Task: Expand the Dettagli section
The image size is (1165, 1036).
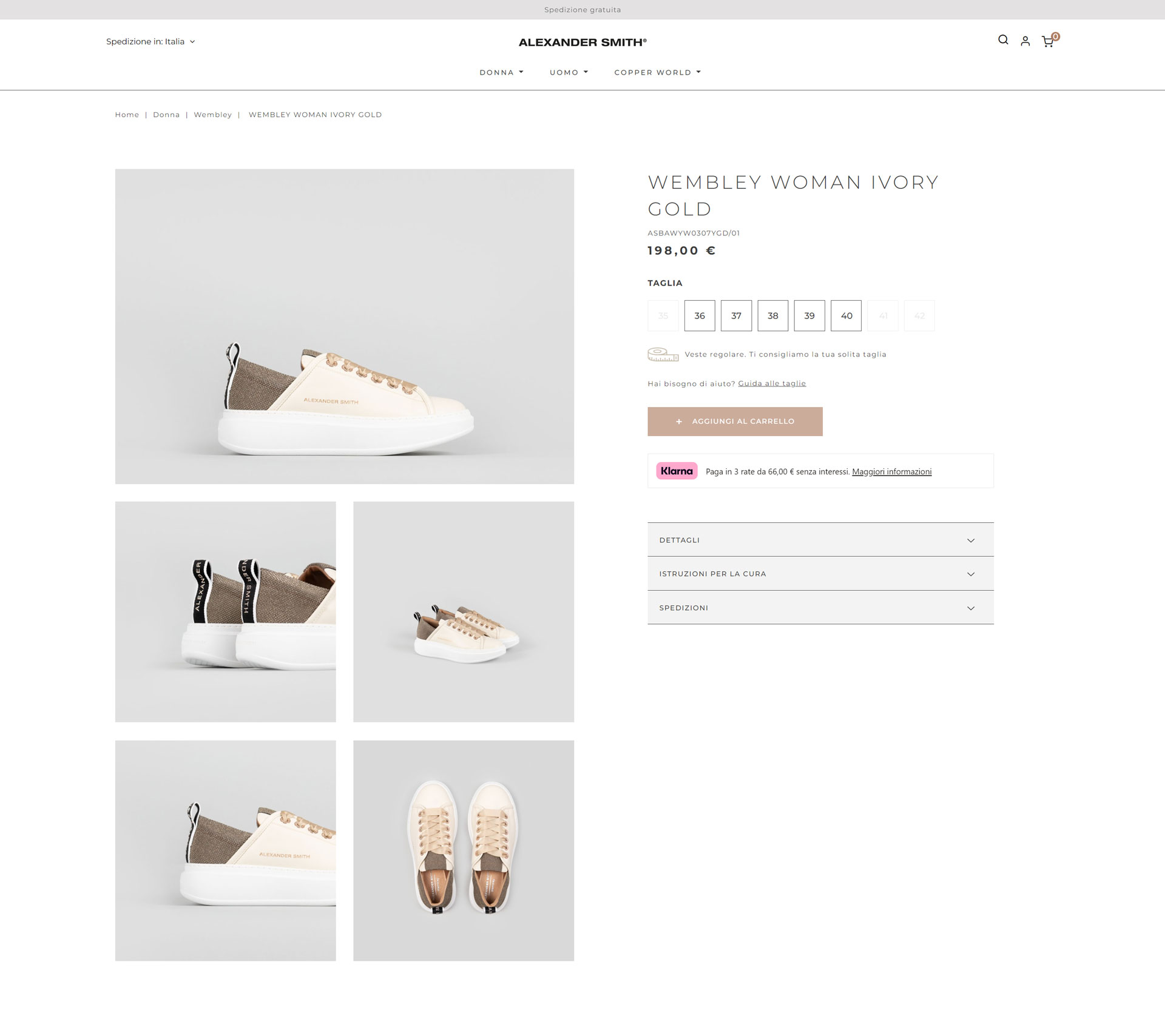Action: [820, 540]
